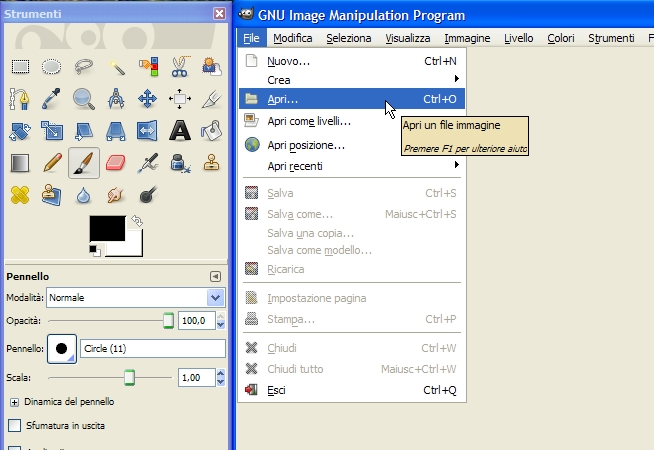
Task: Select the Scale tool
Action: click(x=52, y=130)
